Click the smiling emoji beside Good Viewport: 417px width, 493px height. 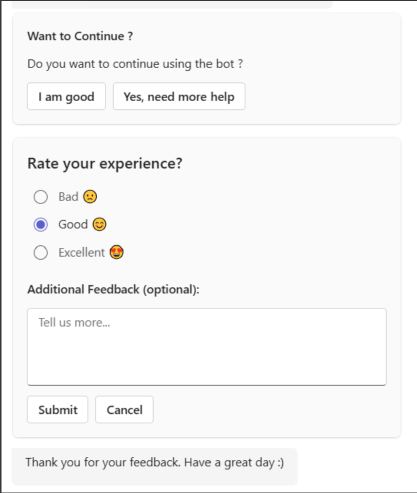click(x=99, y=224)
